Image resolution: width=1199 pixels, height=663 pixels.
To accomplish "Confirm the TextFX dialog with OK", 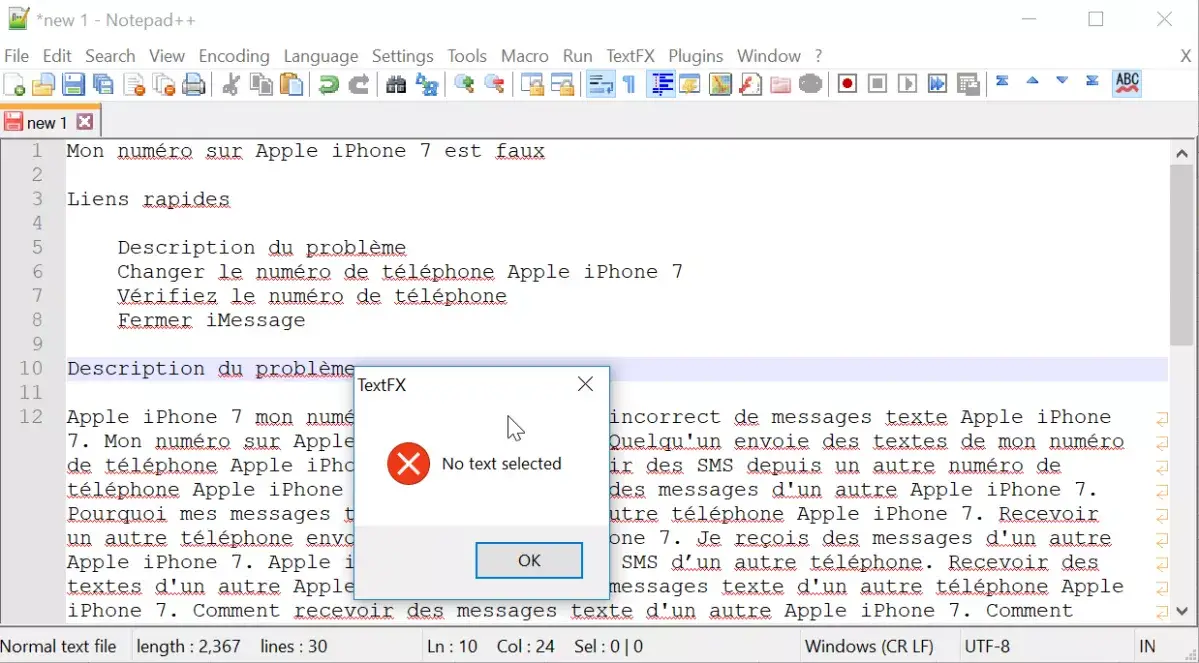I will [x=528, y=561].
